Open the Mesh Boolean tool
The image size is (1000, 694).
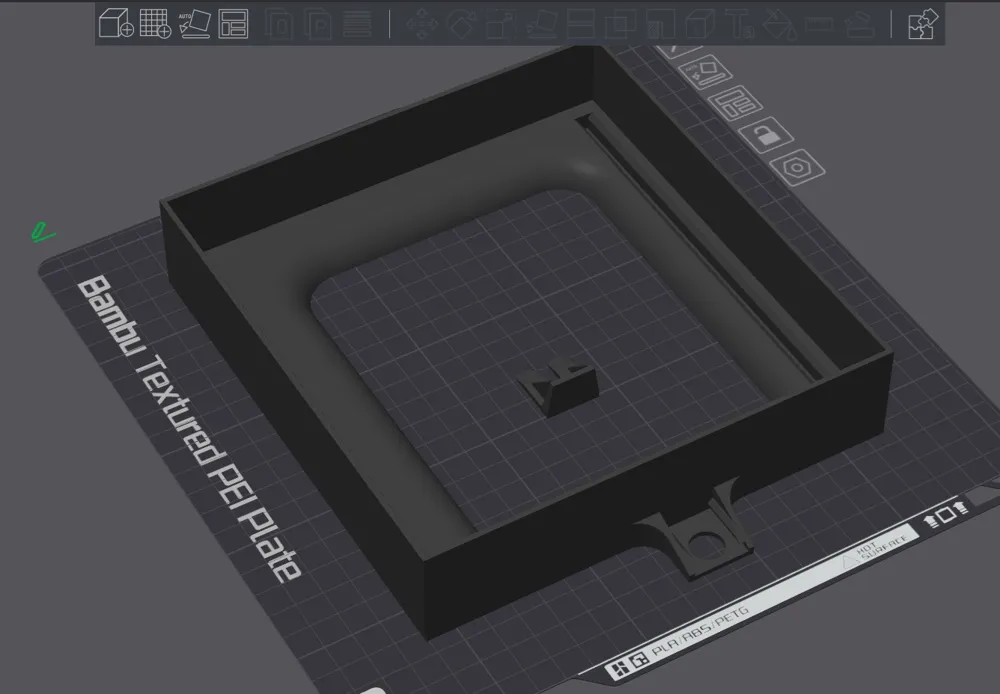[621, 24]
